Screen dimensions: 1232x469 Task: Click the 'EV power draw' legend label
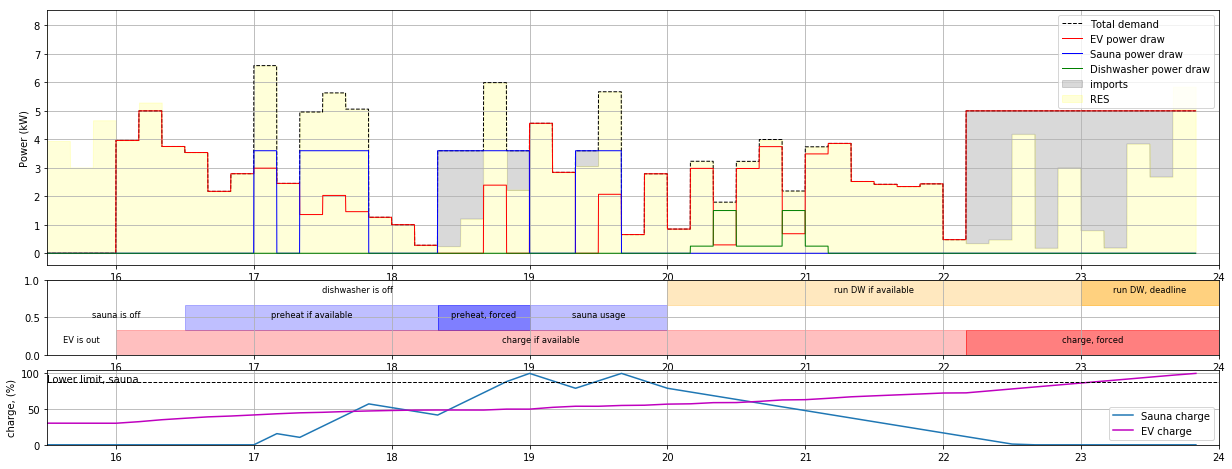tap(1128, 39)
